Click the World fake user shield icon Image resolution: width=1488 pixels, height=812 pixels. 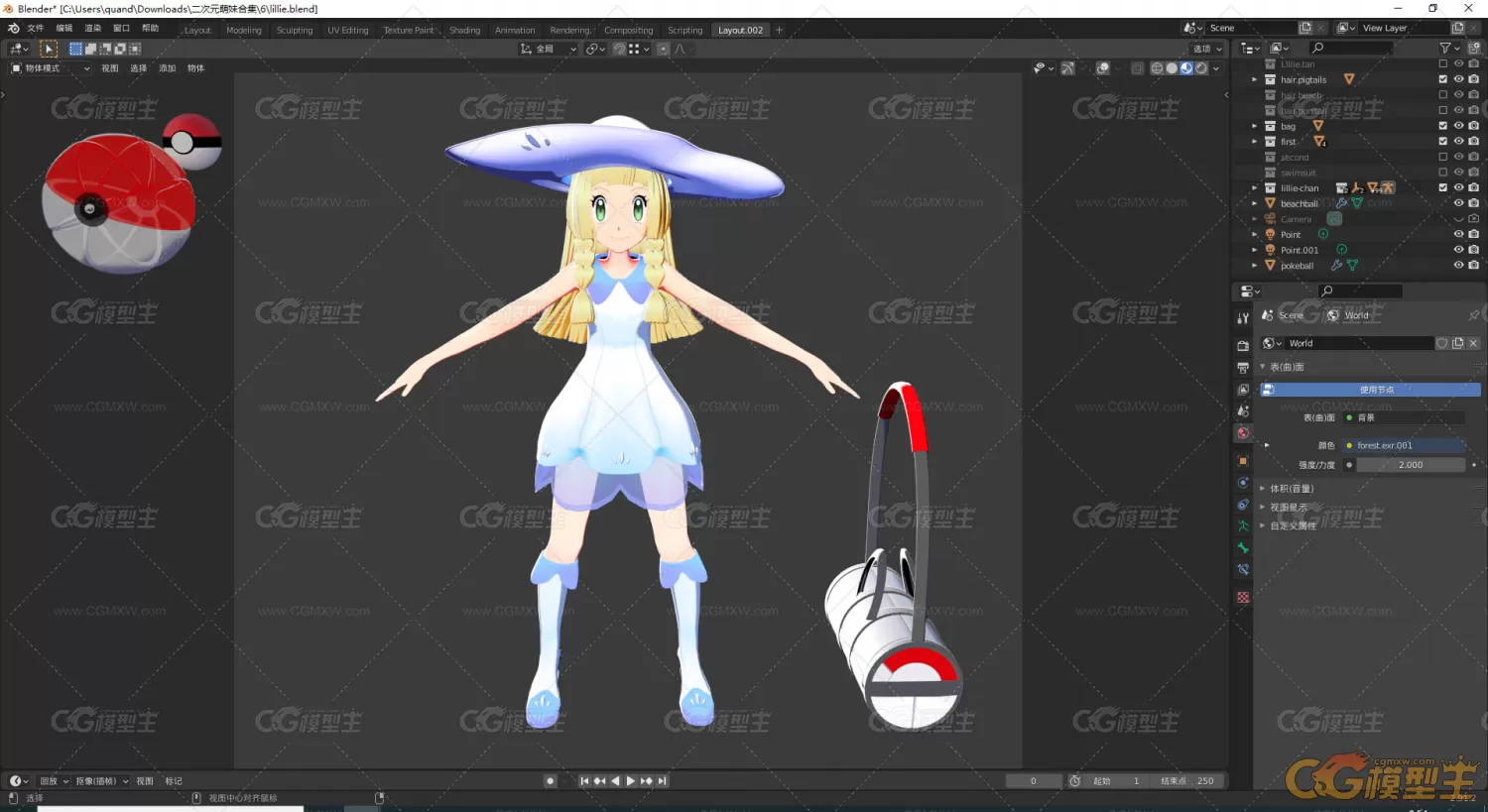point(1442,343)
